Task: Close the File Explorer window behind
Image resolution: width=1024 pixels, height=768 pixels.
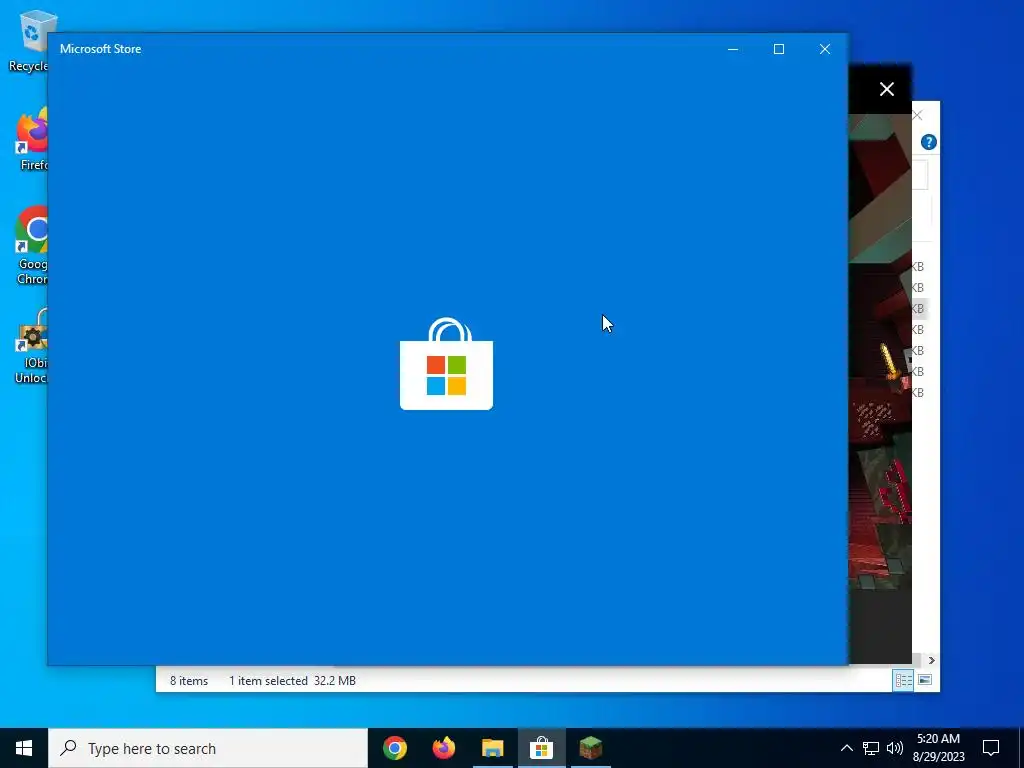Action: (x=918, y=116)
